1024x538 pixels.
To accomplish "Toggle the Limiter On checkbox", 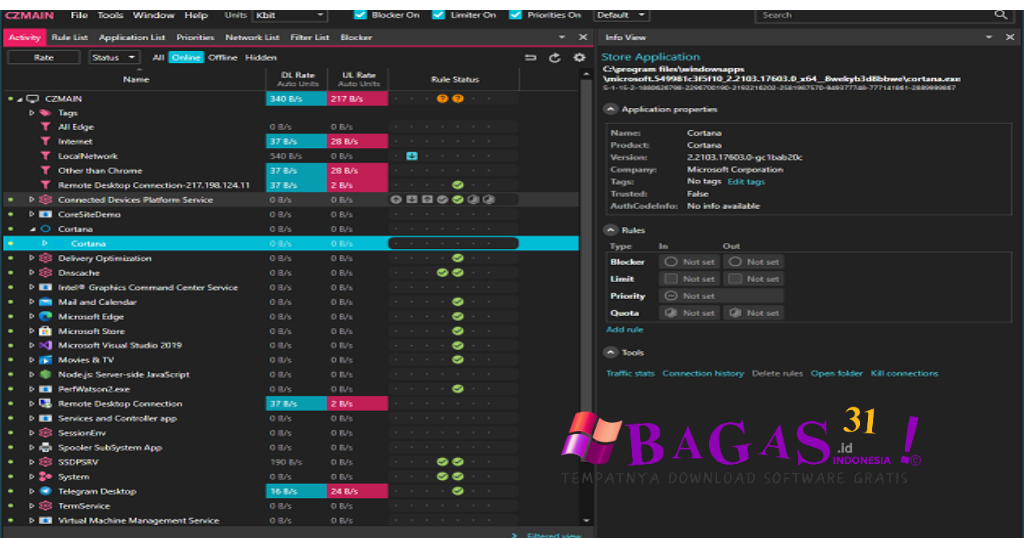I will [x=439, y=14].
